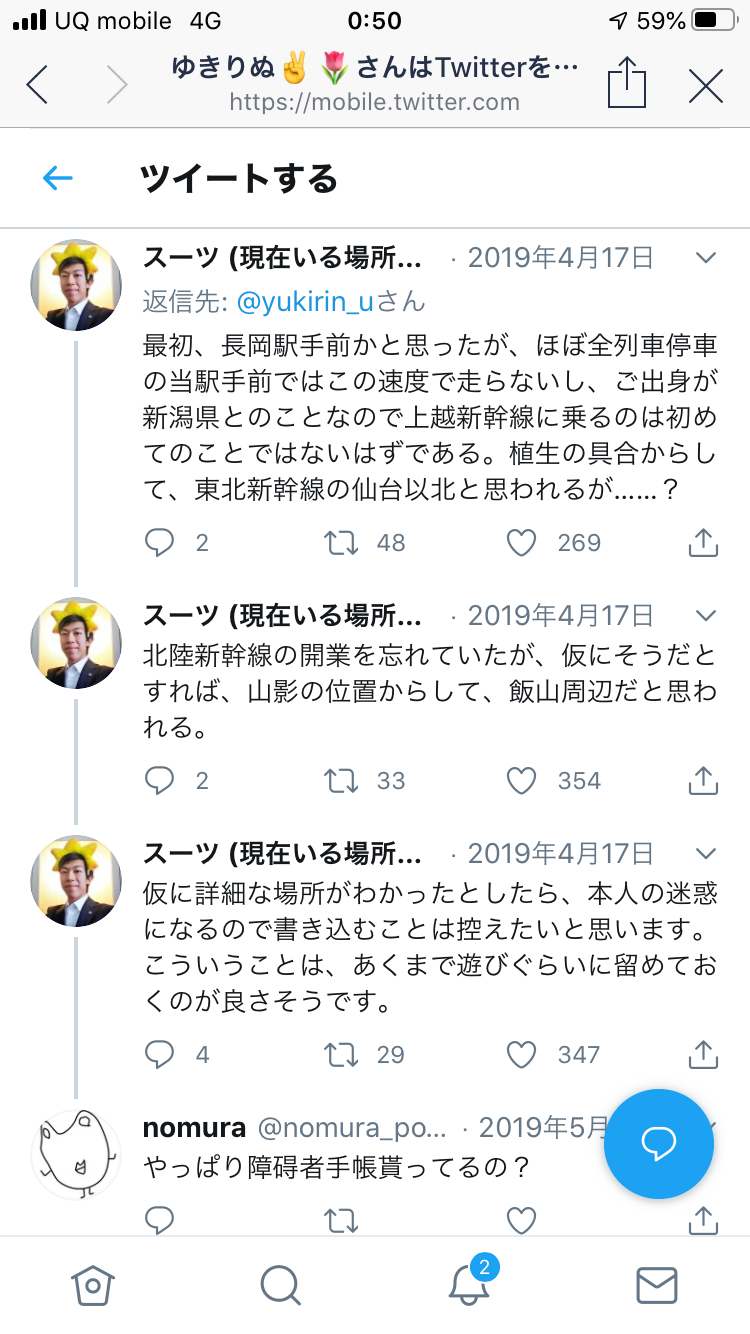Tap nomura's frog drawing avatar
The width and height of the screenshot is (750, 1334).
76,1153
